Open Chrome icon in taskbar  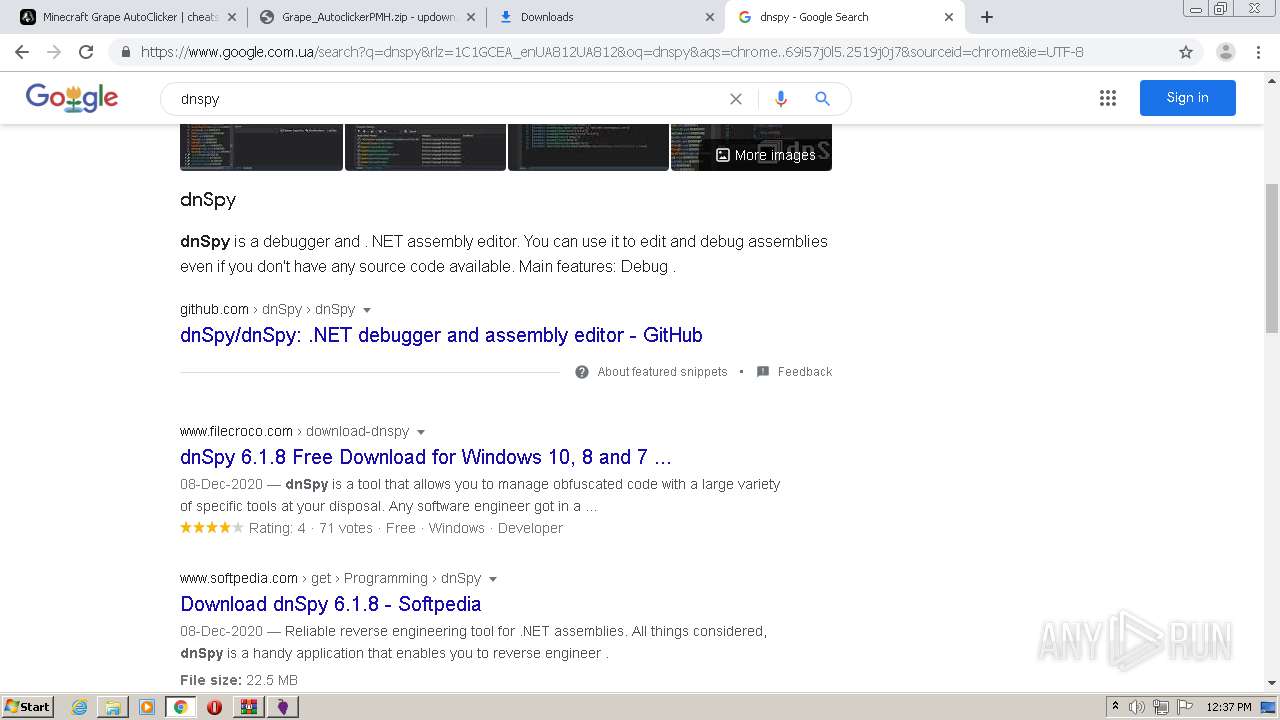coord(181,707)
